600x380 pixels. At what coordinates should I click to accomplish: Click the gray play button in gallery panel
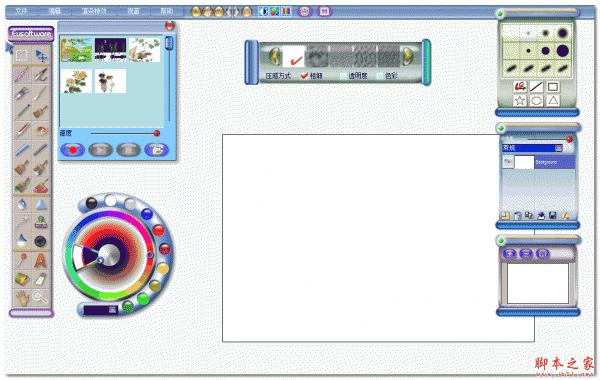(x=100, y=150)
